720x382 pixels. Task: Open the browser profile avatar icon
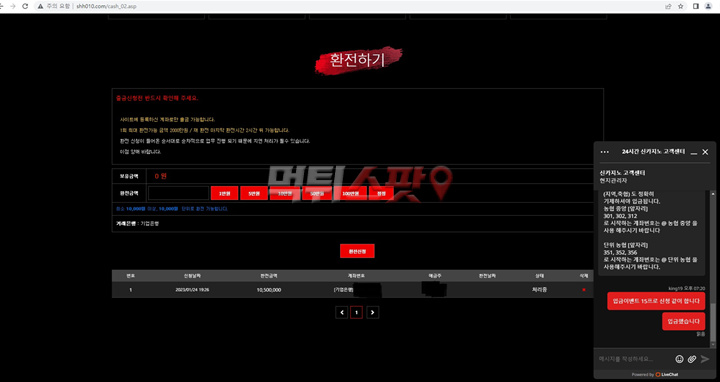click(709, 6)
